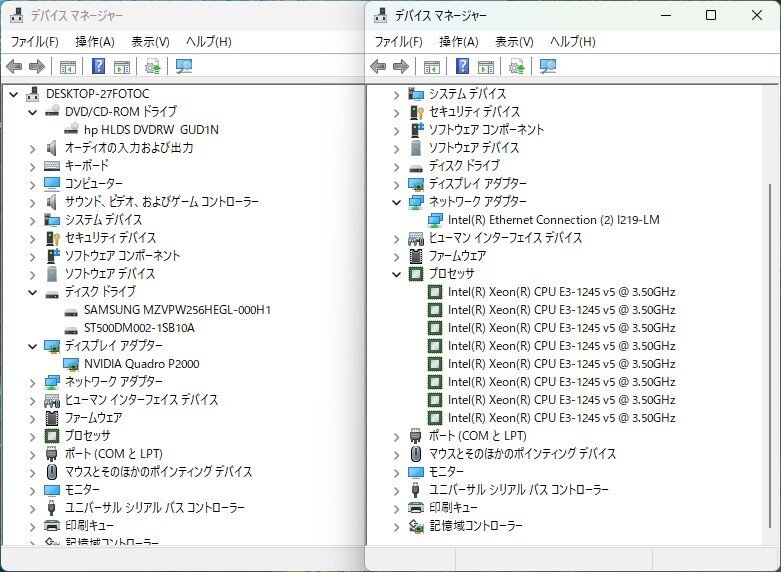Select モニター in right window

pos(446,472)
